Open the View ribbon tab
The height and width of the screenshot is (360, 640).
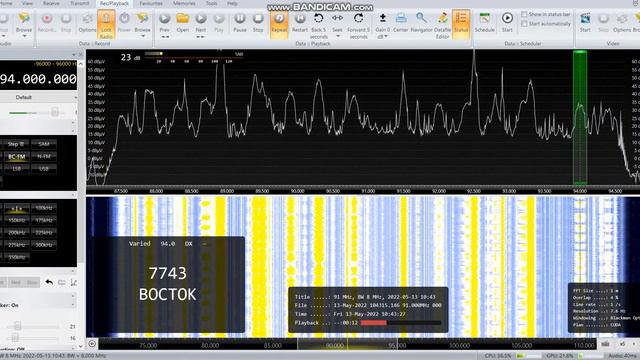point(27,3)
